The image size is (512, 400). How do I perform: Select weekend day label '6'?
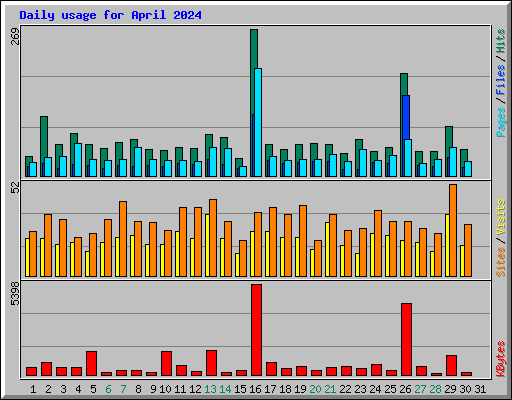pos(108,389)
